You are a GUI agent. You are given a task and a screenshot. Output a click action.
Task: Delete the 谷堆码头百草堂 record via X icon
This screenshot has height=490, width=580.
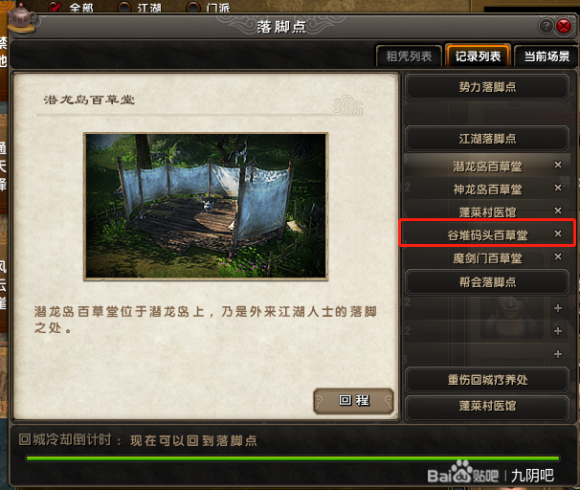point(558,234)
